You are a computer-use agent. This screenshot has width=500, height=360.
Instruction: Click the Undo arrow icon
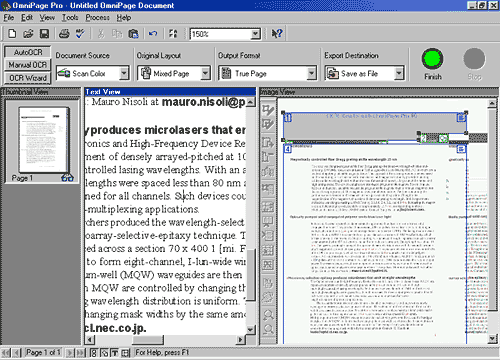[153, 34]
